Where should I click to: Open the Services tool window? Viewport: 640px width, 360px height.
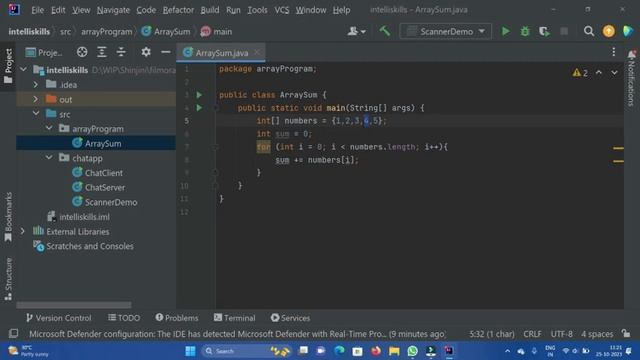pyautogui.click(x=290, y=318)
